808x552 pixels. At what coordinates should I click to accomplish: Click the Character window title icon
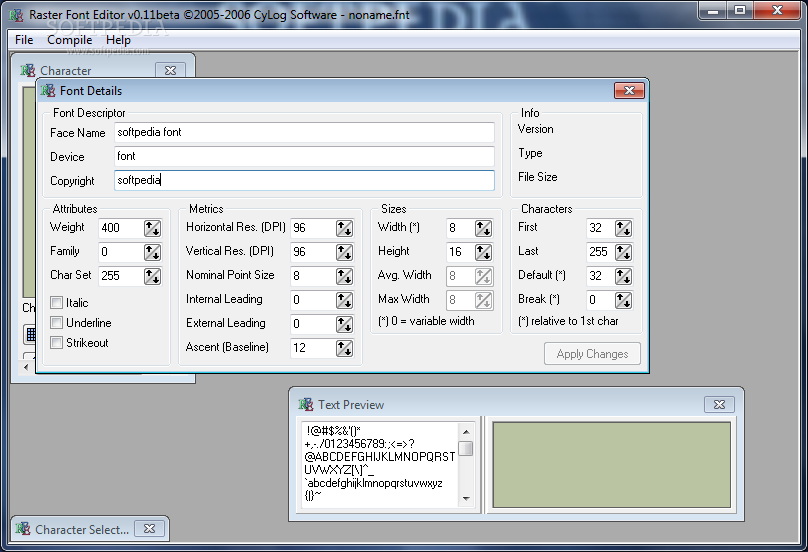[28, 71]
